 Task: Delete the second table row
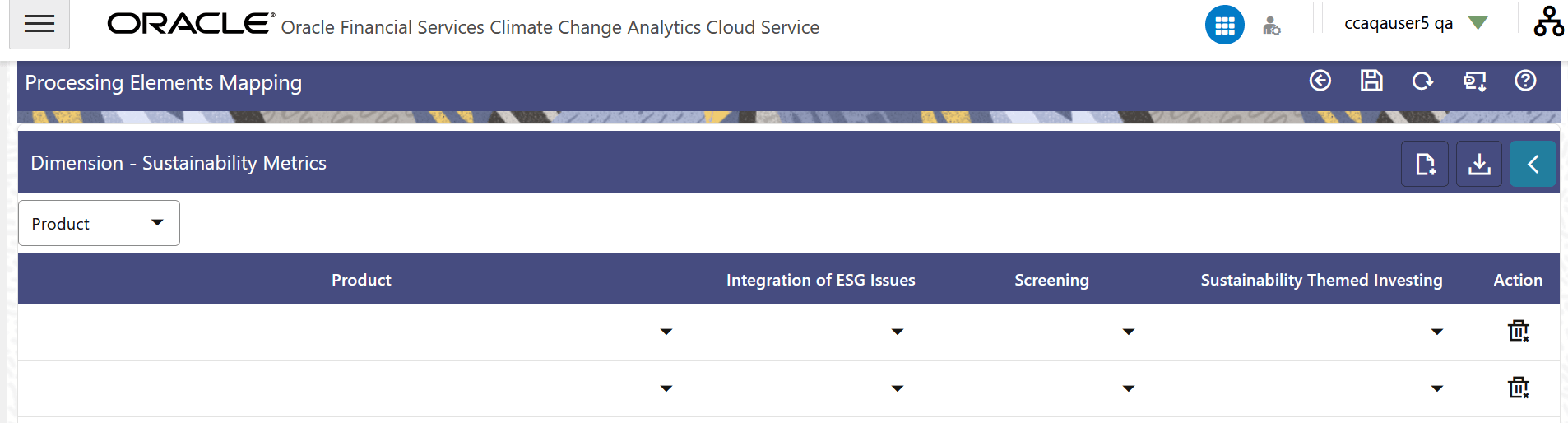[x=1518, y=388]
